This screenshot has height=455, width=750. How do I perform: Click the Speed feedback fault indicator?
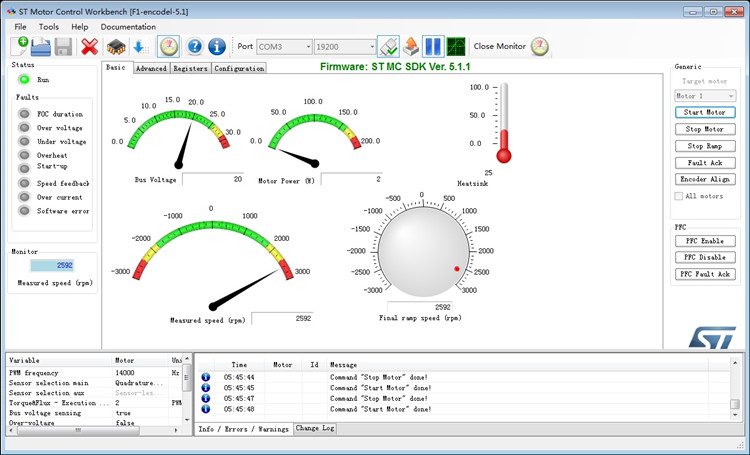tap(24, 183)
